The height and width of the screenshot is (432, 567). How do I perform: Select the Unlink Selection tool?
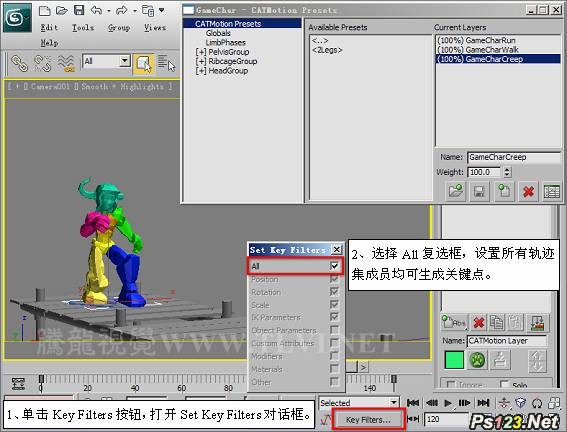[42, 63]
